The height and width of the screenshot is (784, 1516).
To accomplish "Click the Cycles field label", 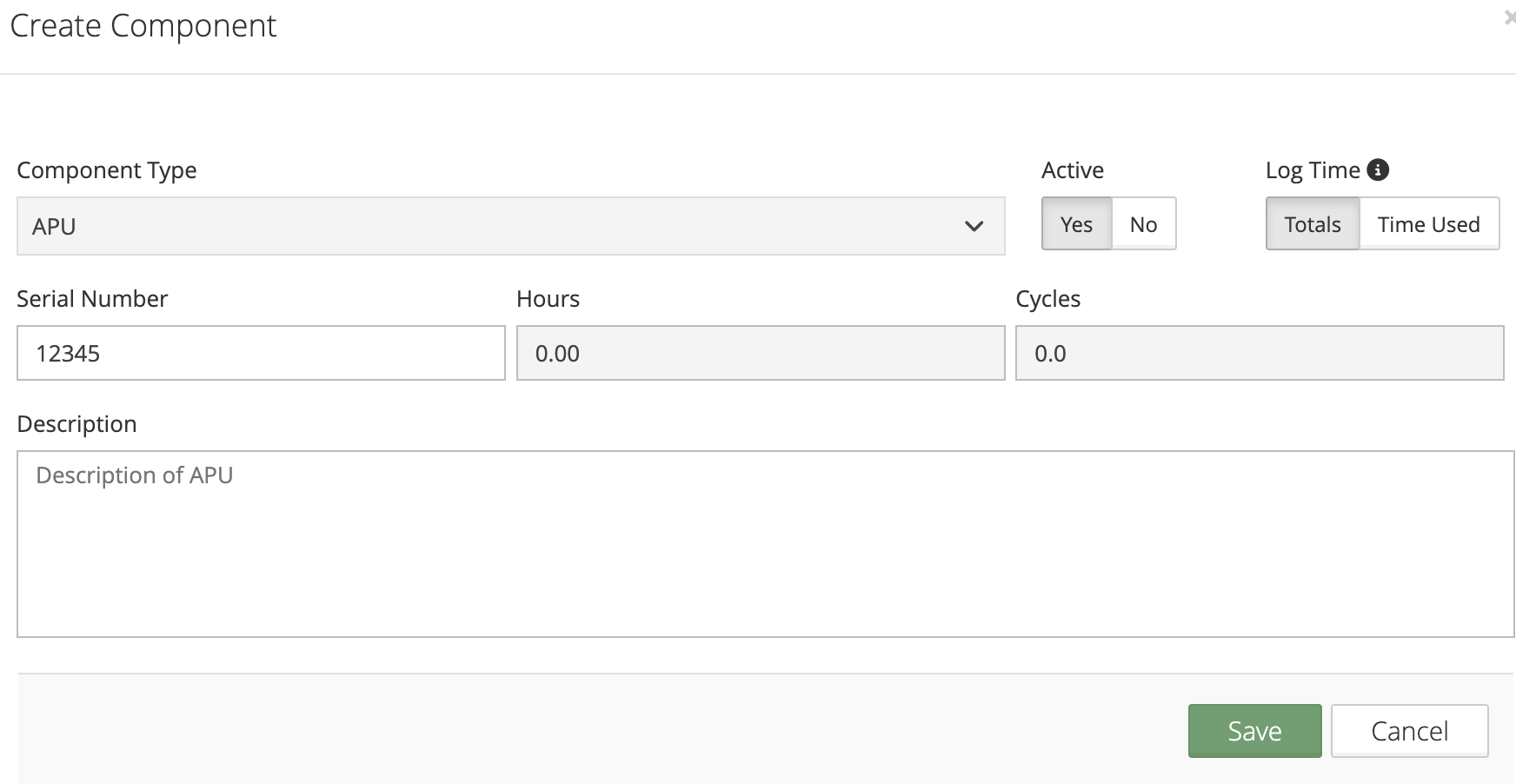I will tap(1047, 299).
